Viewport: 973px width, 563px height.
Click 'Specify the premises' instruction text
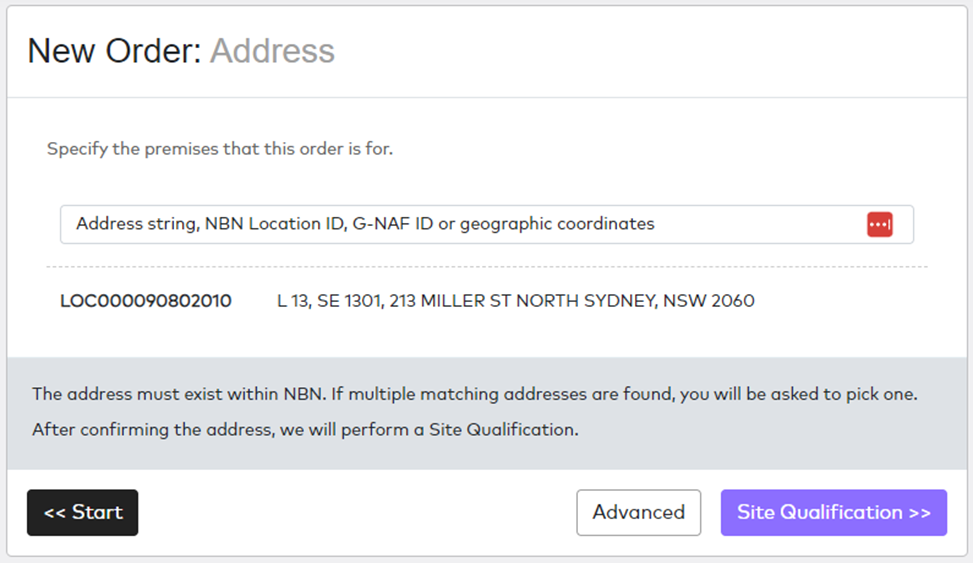(x=220, y=149)
